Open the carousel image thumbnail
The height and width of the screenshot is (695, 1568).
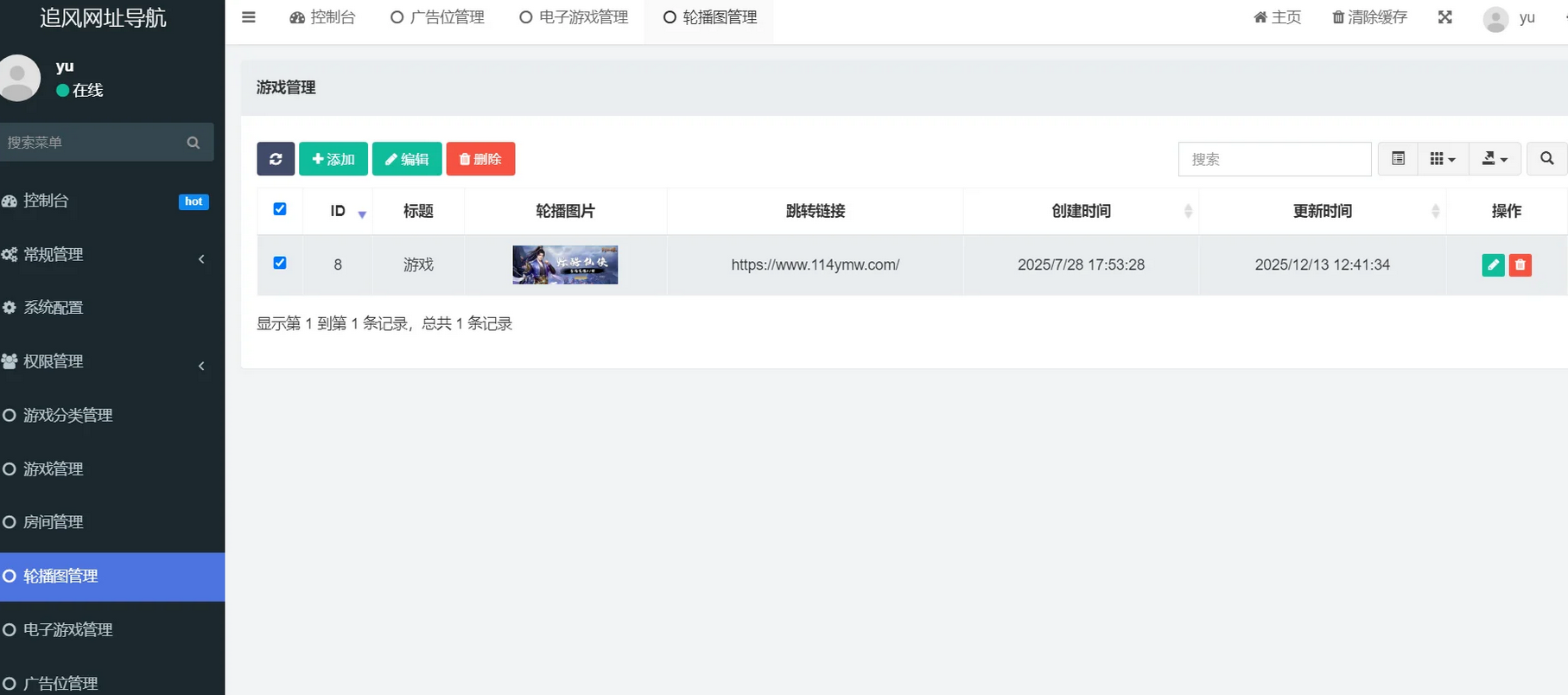pyautogui.click(x=565, y=265)
